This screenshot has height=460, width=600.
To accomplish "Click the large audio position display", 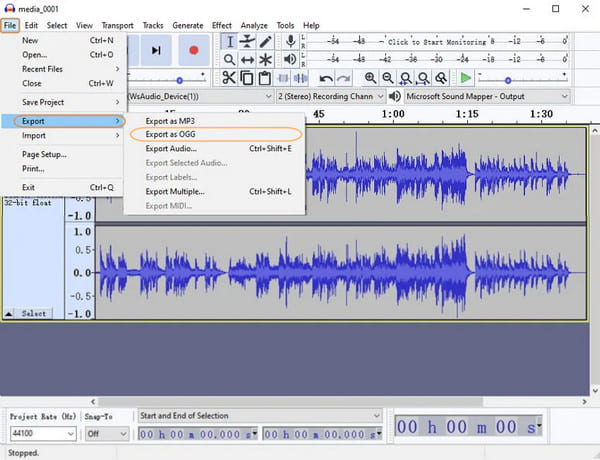I will click(468, 426).
